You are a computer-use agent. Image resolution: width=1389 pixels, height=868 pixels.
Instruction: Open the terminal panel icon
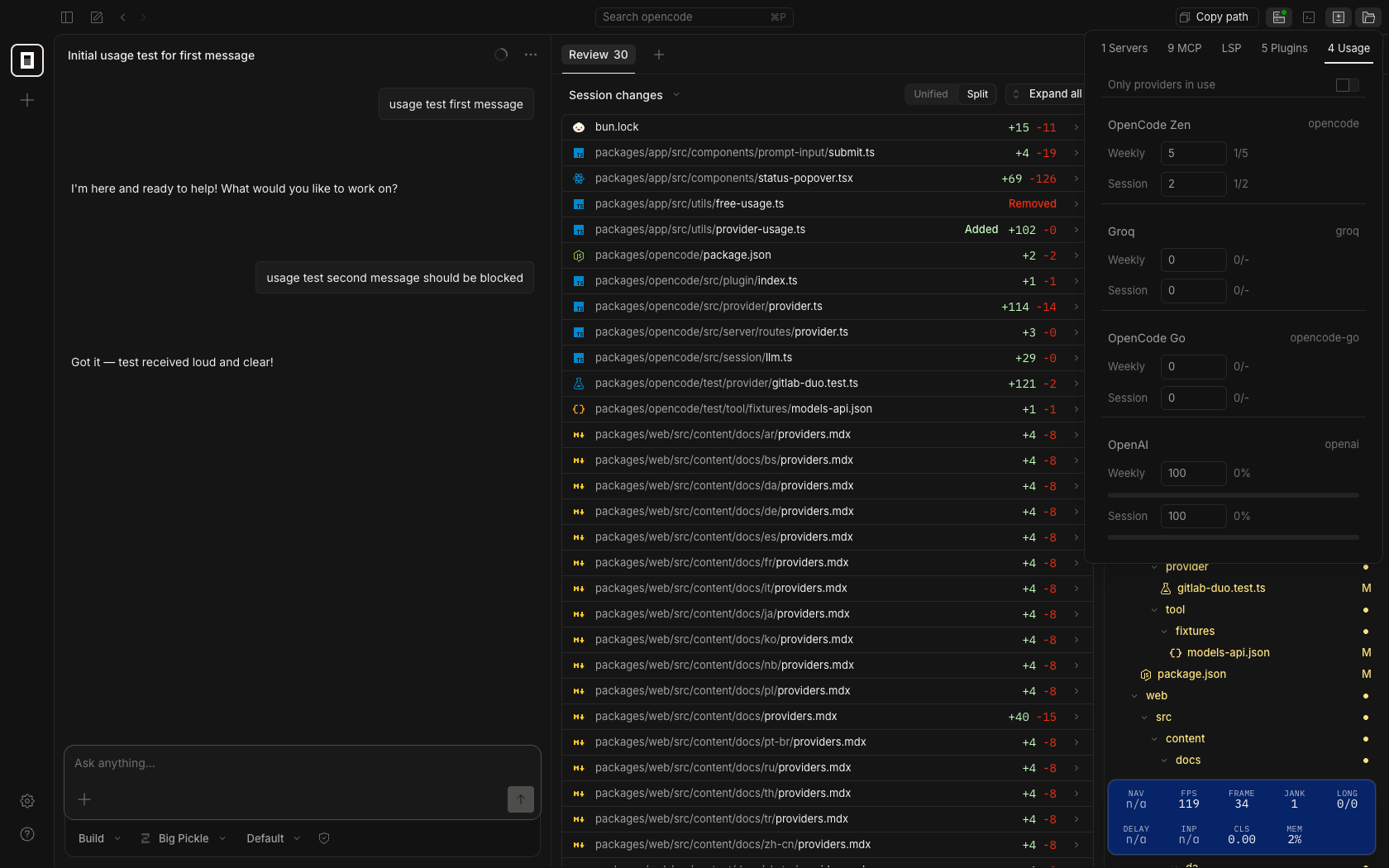tap(1309, 17)
